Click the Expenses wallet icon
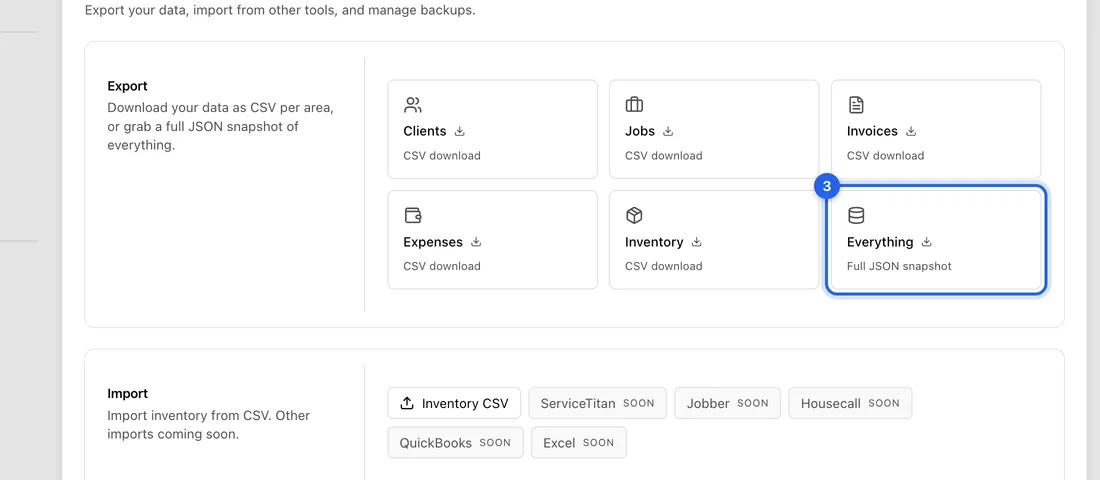Viewport: 1100px width, 480px height. point(412,215)
